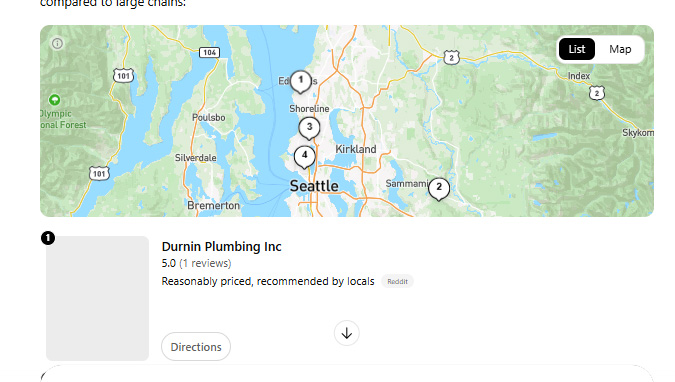Click the Directions button
This screenshot has height=382, width=675.
click(x=196, y=347)
